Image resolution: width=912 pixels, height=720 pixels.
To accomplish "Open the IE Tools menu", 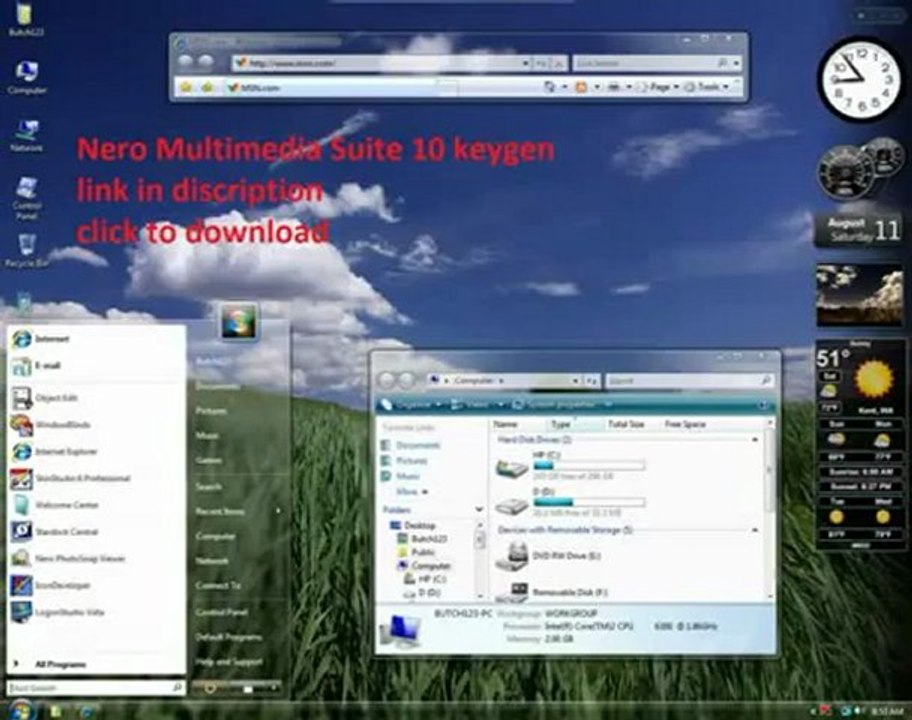I will 706,87.
